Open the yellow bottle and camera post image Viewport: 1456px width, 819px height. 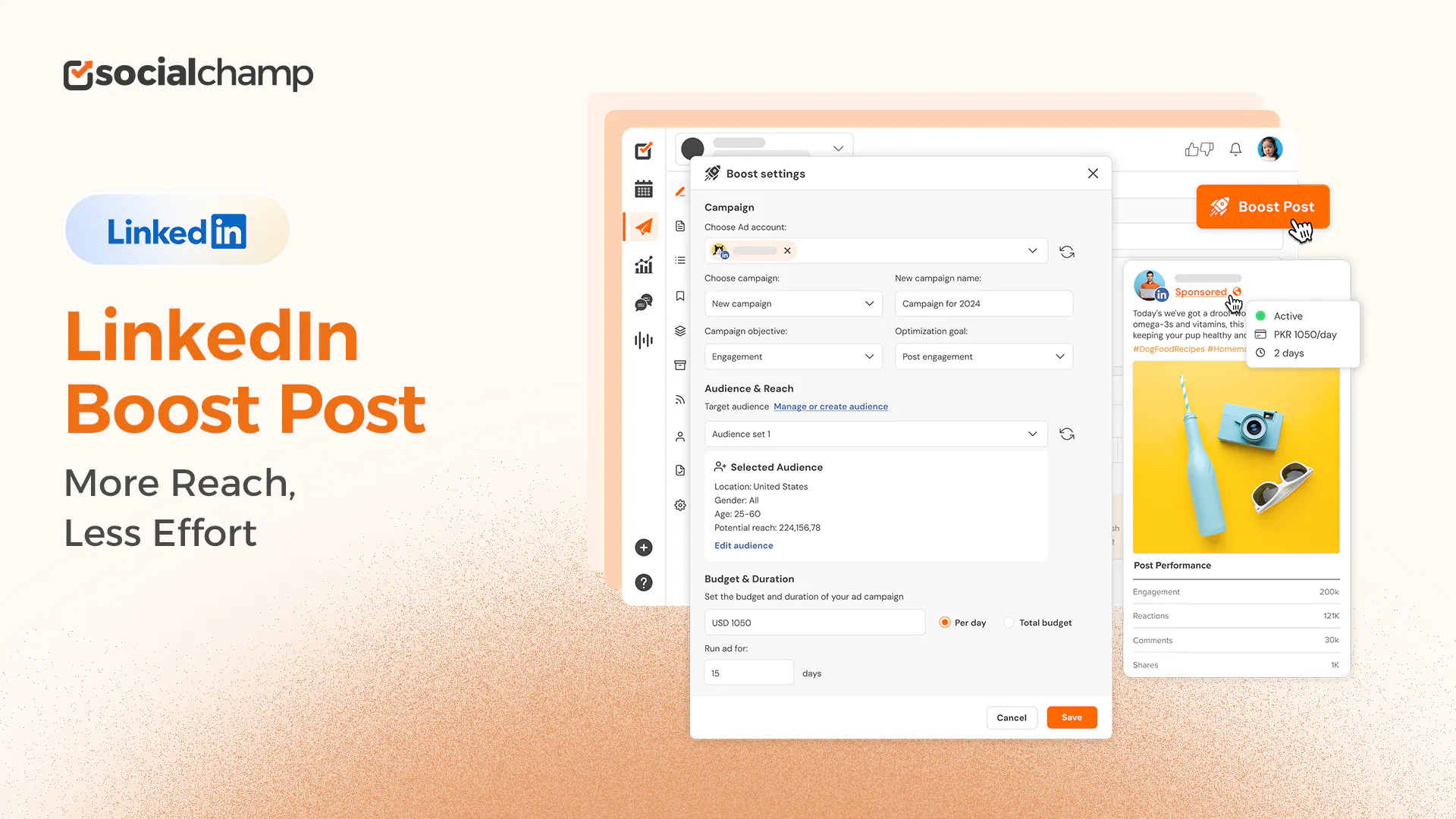click(x=1236, y=457)
